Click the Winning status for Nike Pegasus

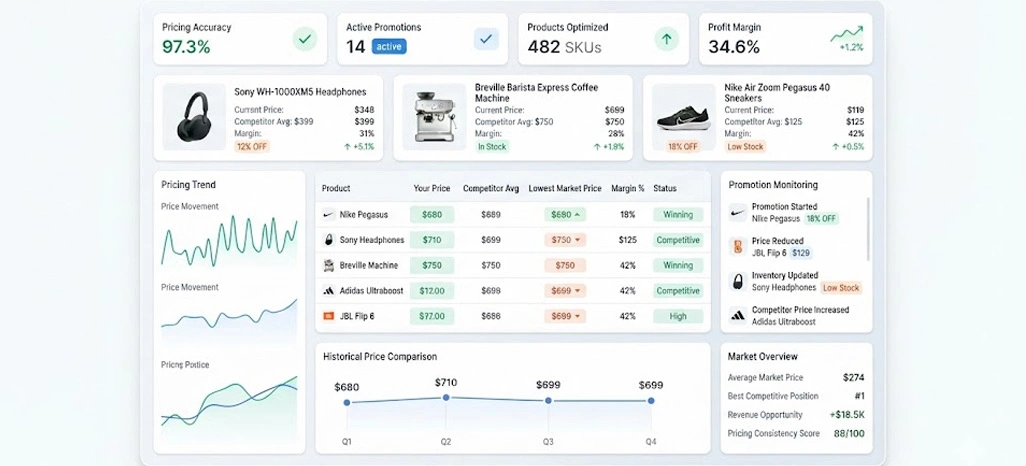point(678,215)
